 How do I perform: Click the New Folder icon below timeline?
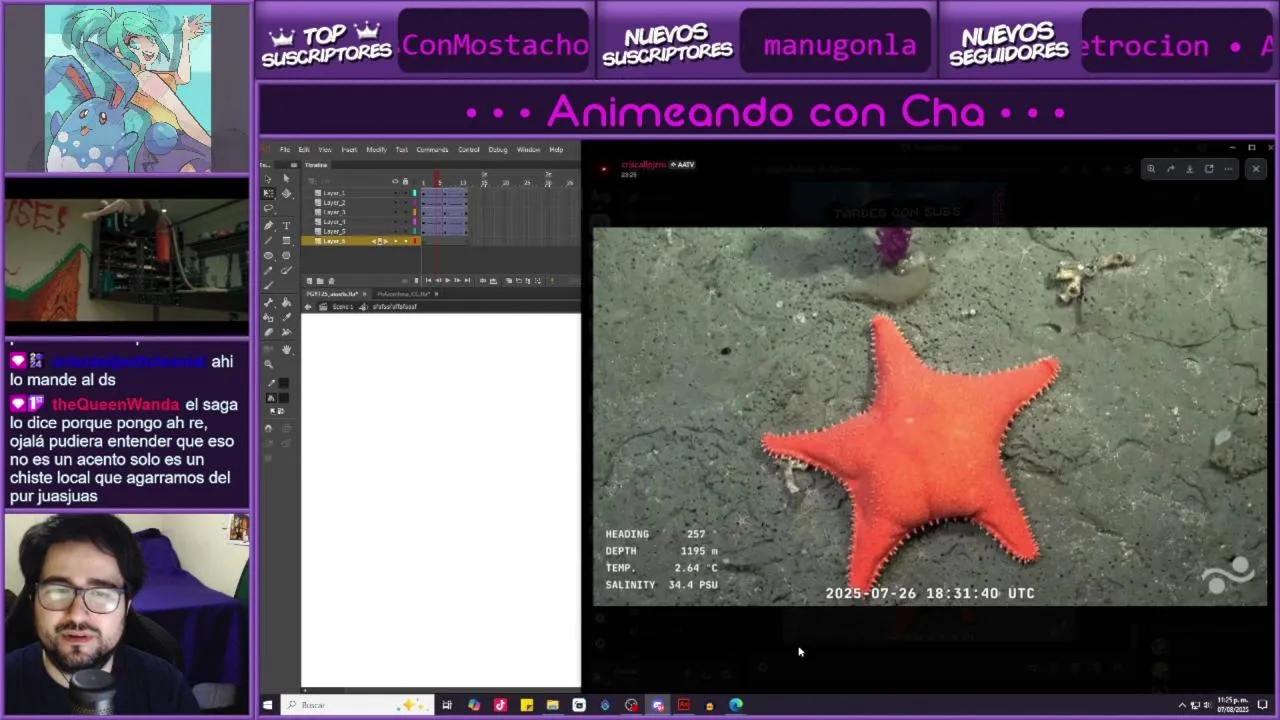tap(320, 280)
